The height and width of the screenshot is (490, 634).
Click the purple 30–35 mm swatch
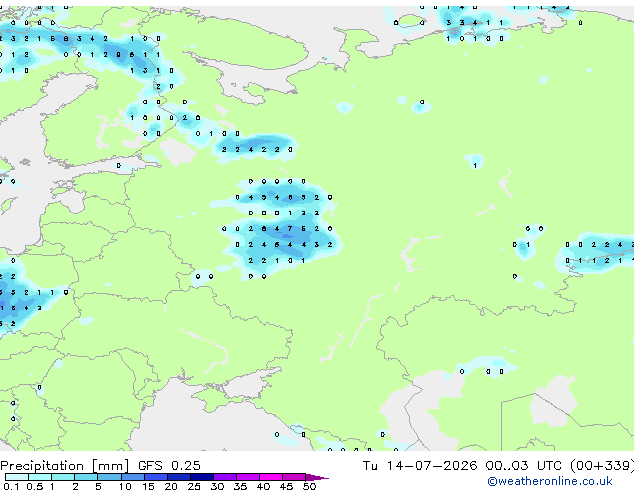click(x=224, y=477)
